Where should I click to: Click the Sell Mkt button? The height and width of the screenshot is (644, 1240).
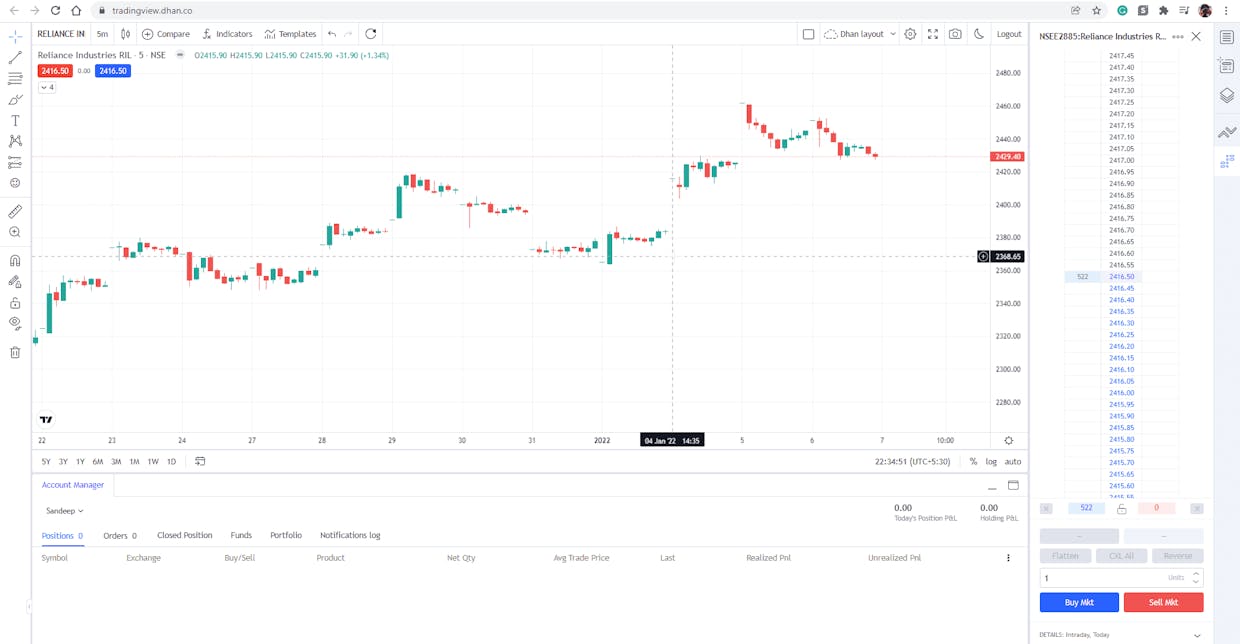coord(1163,602)
